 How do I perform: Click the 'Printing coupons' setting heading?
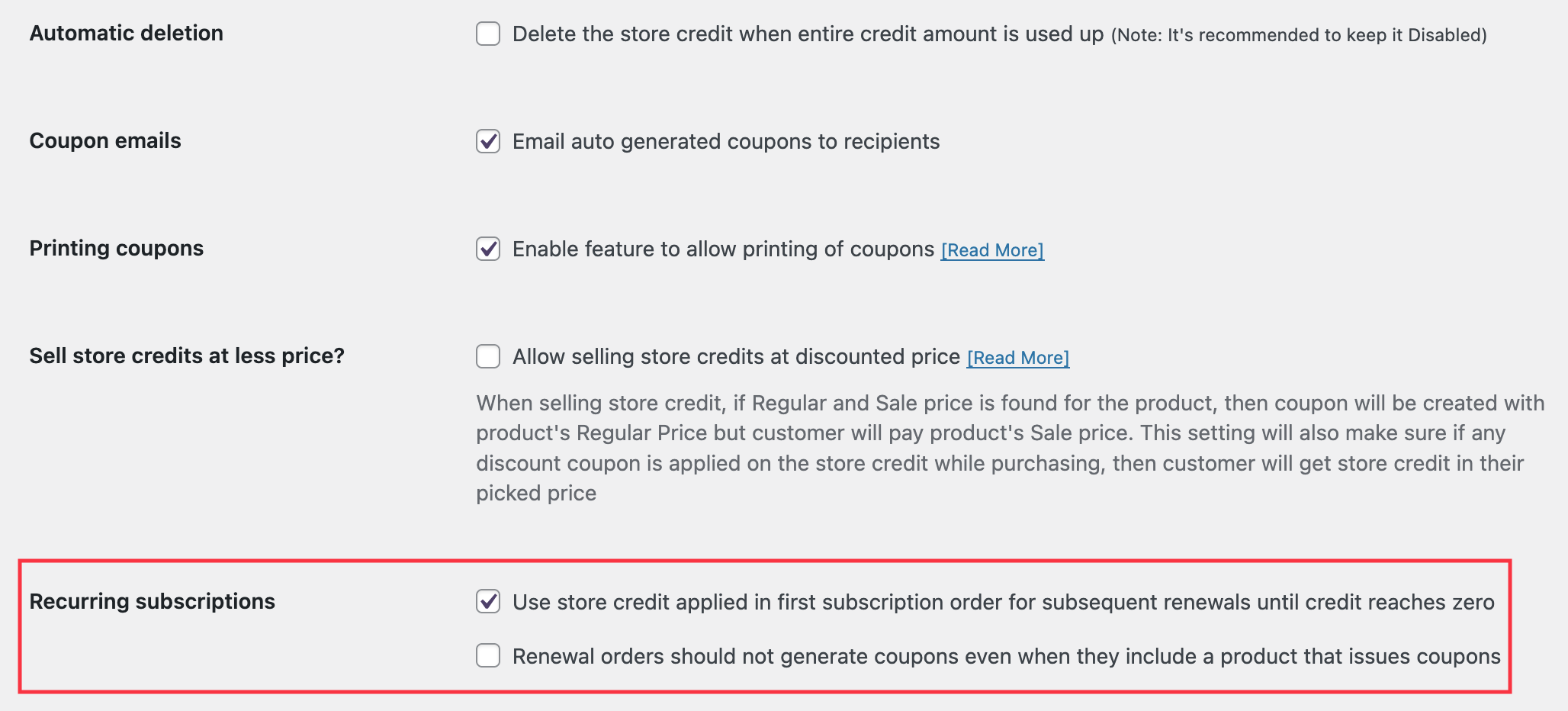coord(117,249)
